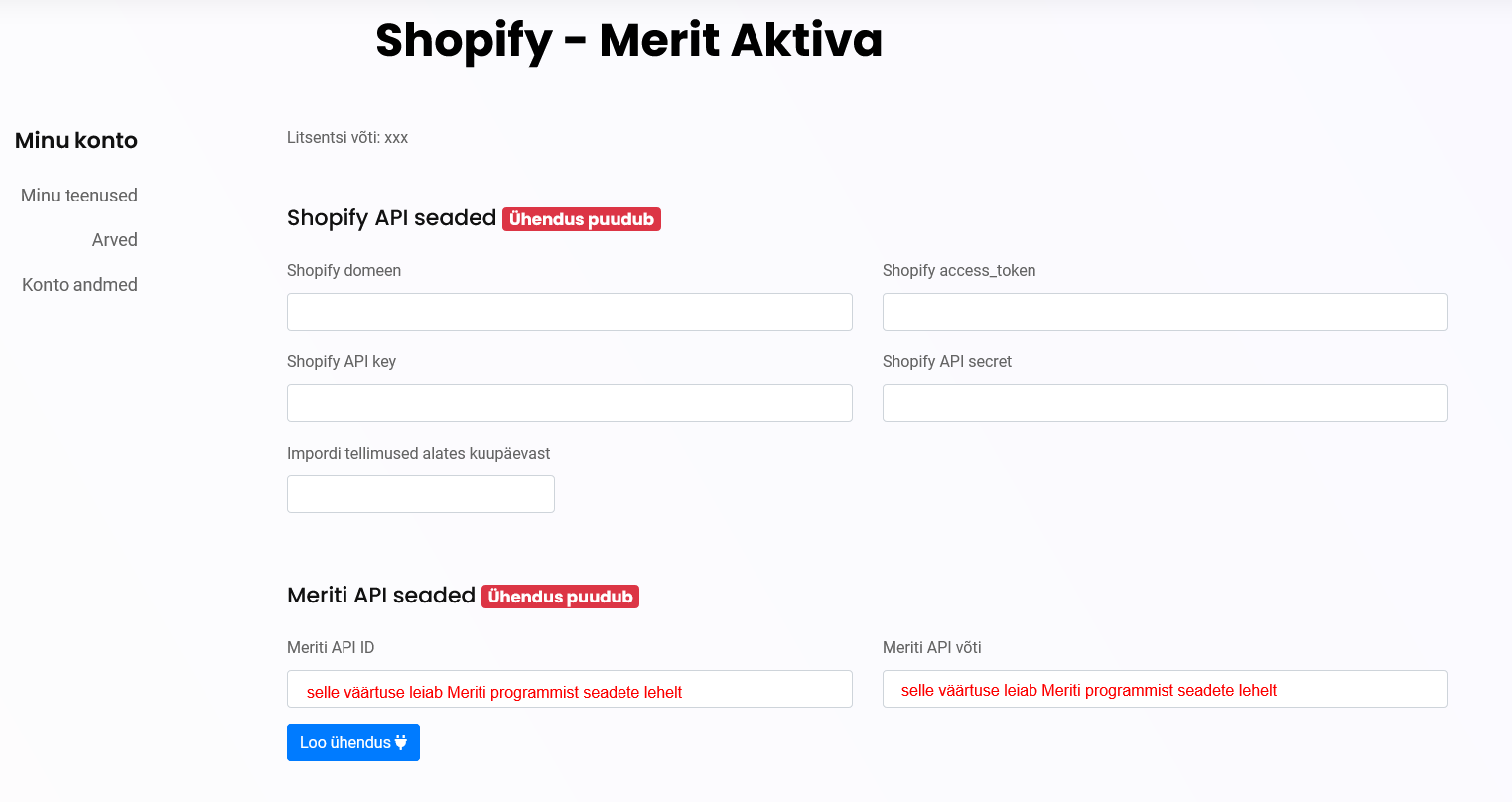Go to Arved page
Image resolution: width=1512 pixels, height=802 pixels.
click(x=115, y=240)
